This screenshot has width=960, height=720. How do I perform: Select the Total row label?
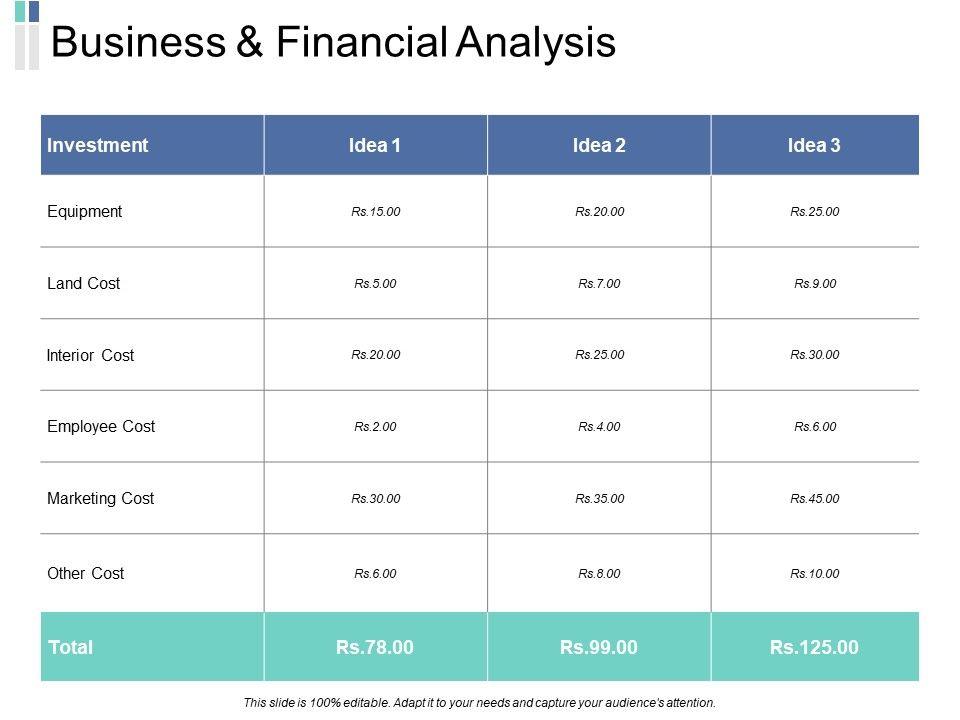[70, 647]
